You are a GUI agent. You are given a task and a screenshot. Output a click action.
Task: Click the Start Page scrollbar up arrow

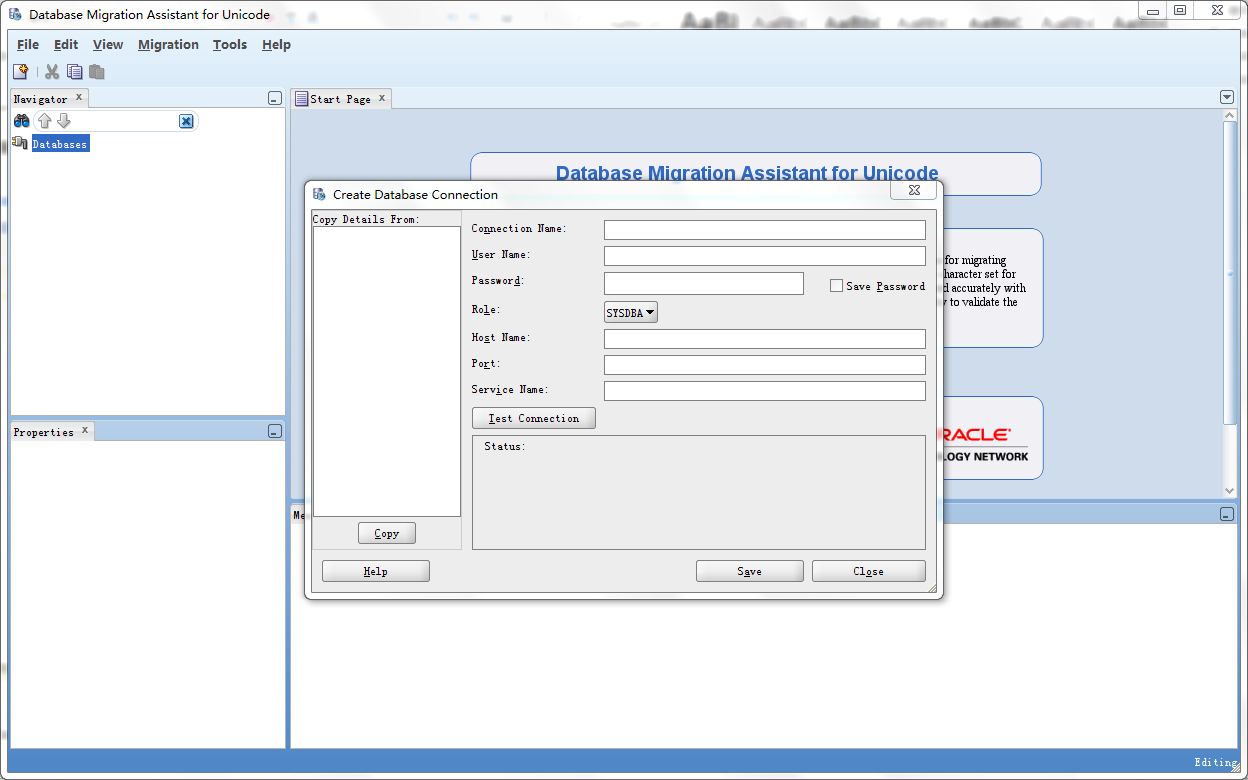click(1230, 115)
